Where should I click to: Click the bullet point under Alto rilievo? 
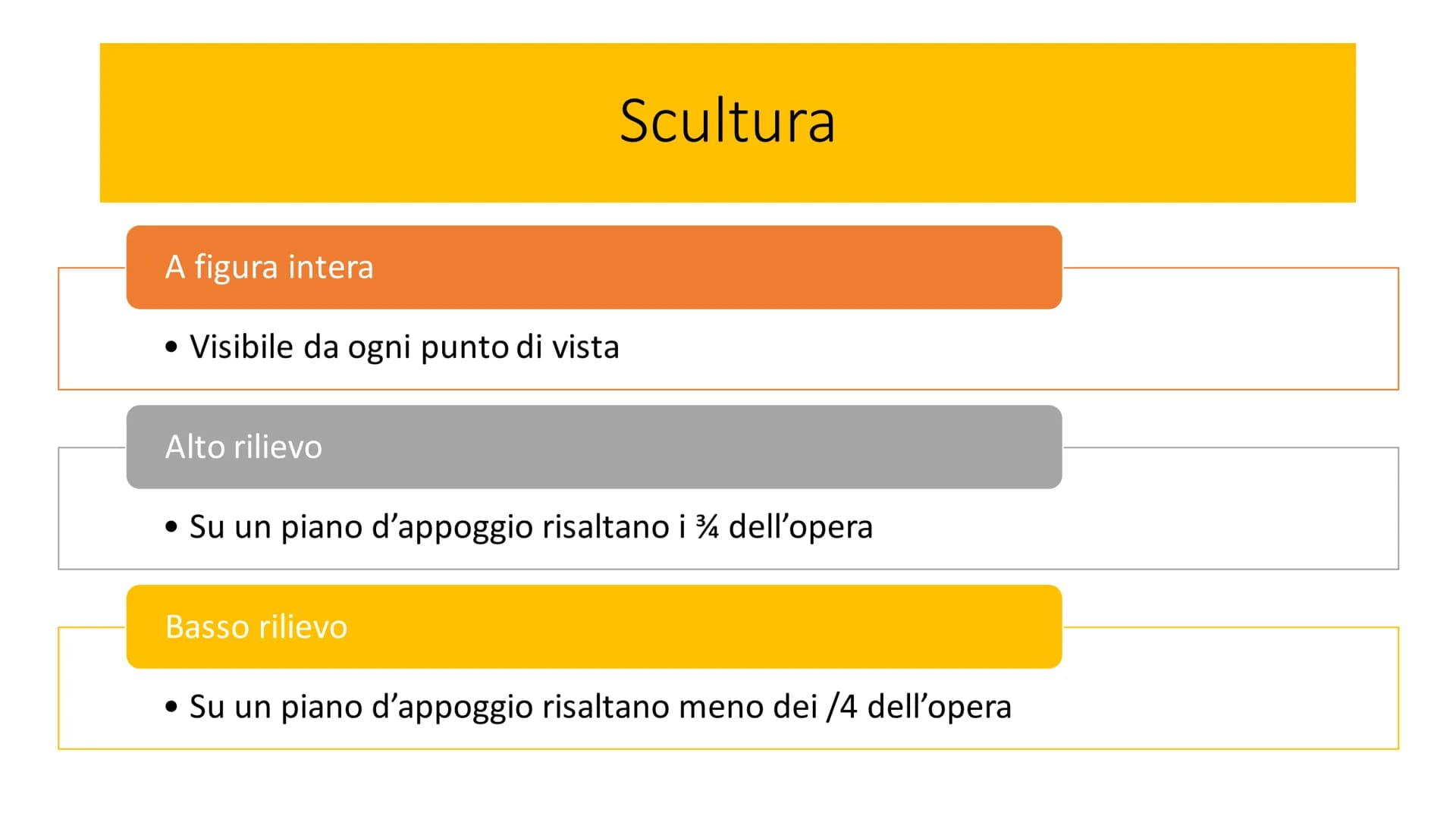pyautogui.click(x=171, y=527)
